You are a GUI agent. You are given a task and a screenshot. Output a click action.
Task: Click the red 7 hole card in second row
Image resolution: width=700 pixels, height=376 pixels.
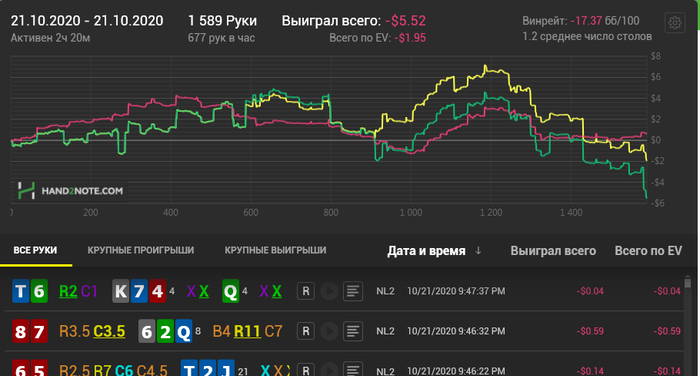pyautogui.click(x=39, y=331)
